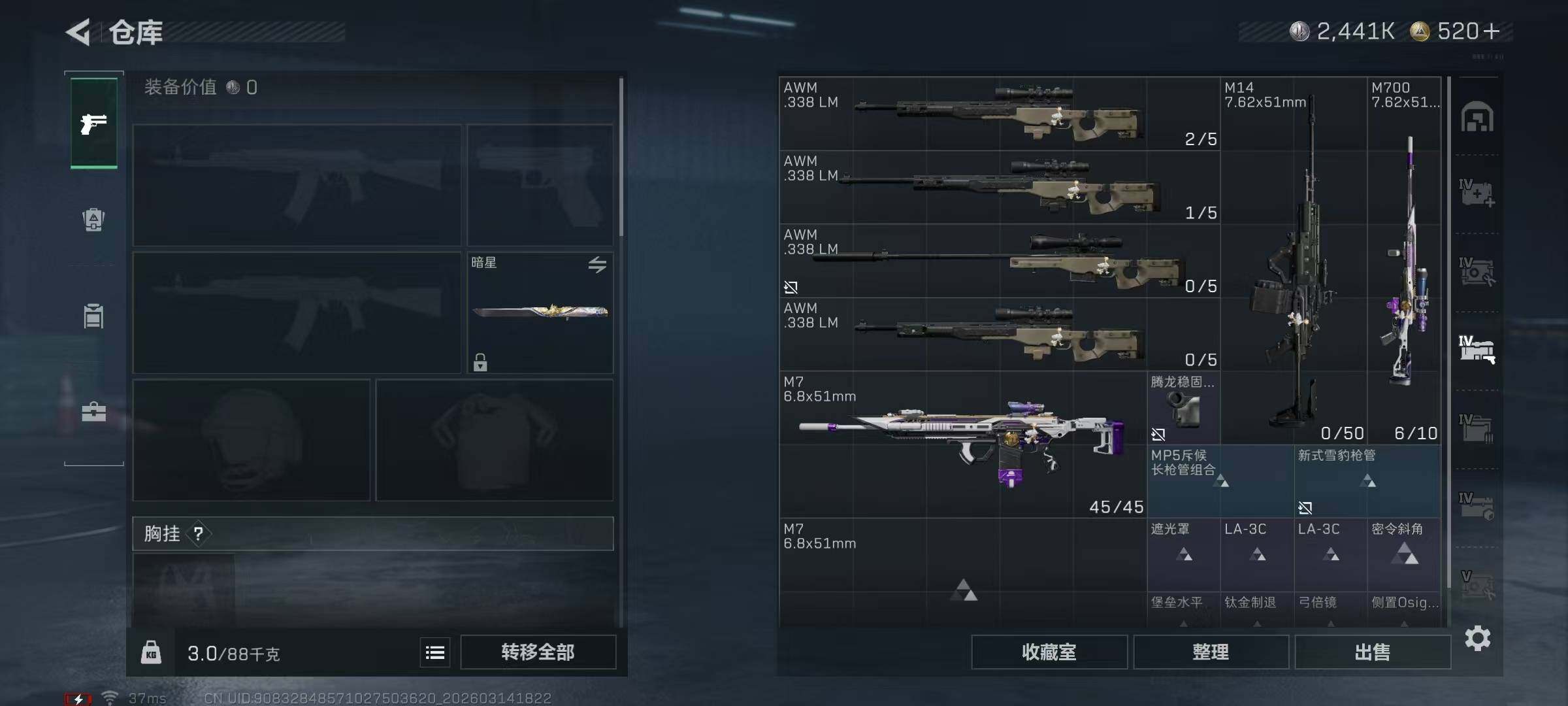This screenshot has height=706, width=1568.
Task: Toggle the lock on the 暗星 knife
Action: (480, 362)
